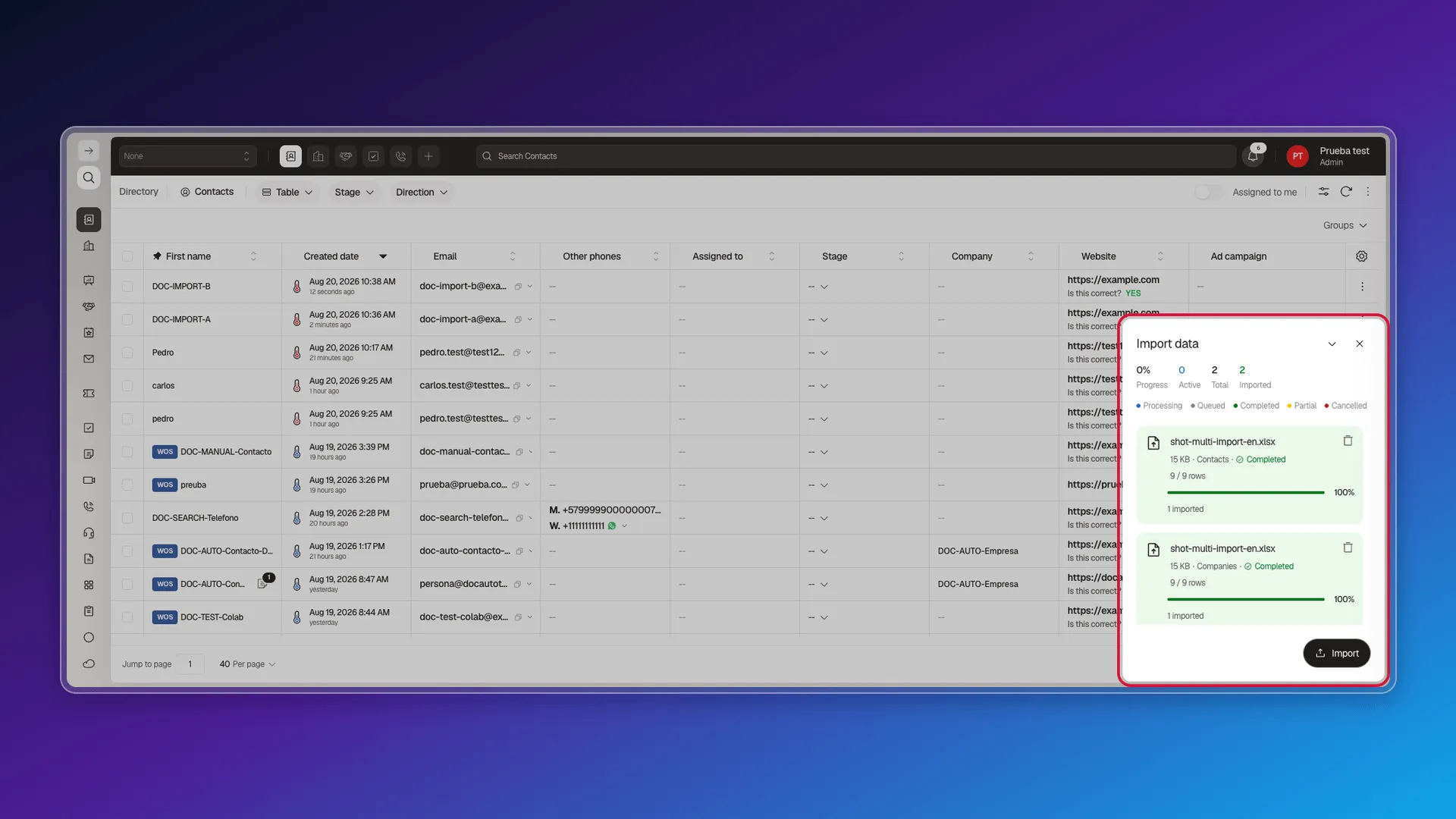The image size is (1456, 819).
Task: Open Direction filter dropdown
Action: 422,192
